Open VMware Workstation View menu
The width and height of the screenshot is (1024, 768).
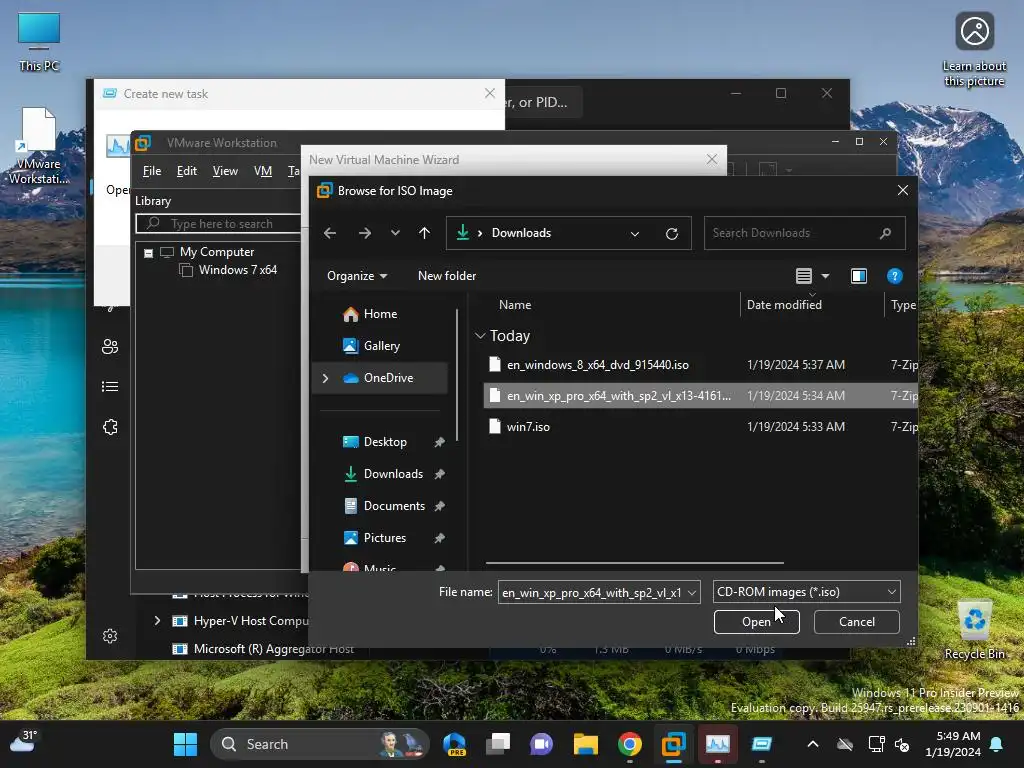[225, 171]
